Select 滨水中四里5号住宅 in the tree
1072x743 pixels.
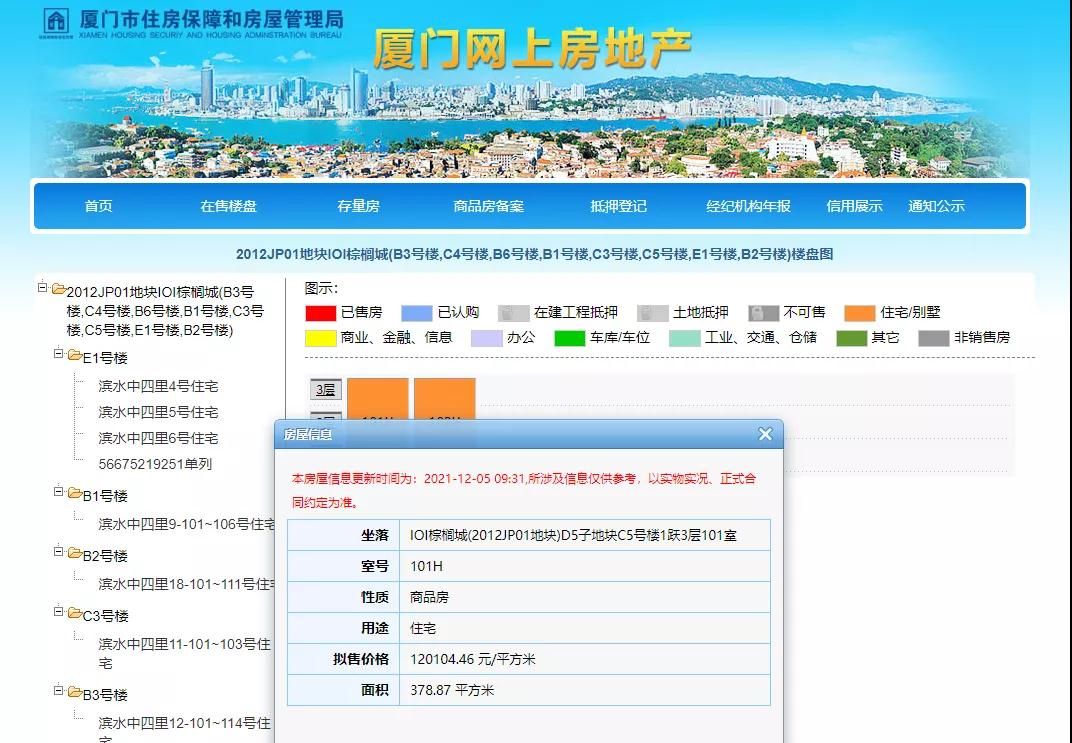coord(158,412)
